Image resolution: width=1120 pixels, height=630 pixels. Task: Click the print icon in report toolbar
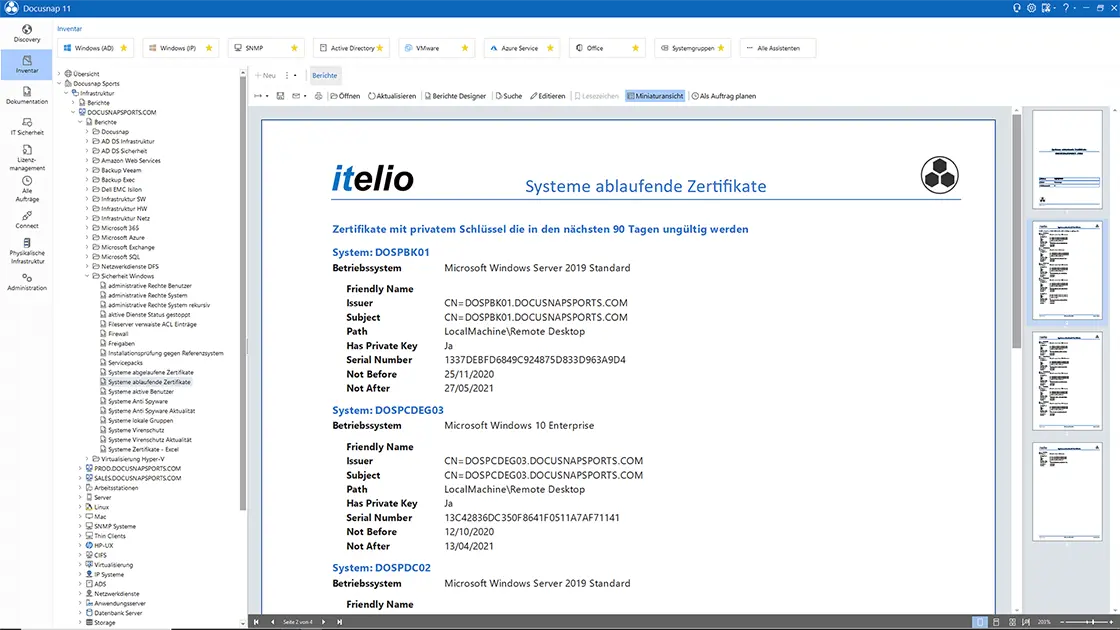tap(319, 96)
